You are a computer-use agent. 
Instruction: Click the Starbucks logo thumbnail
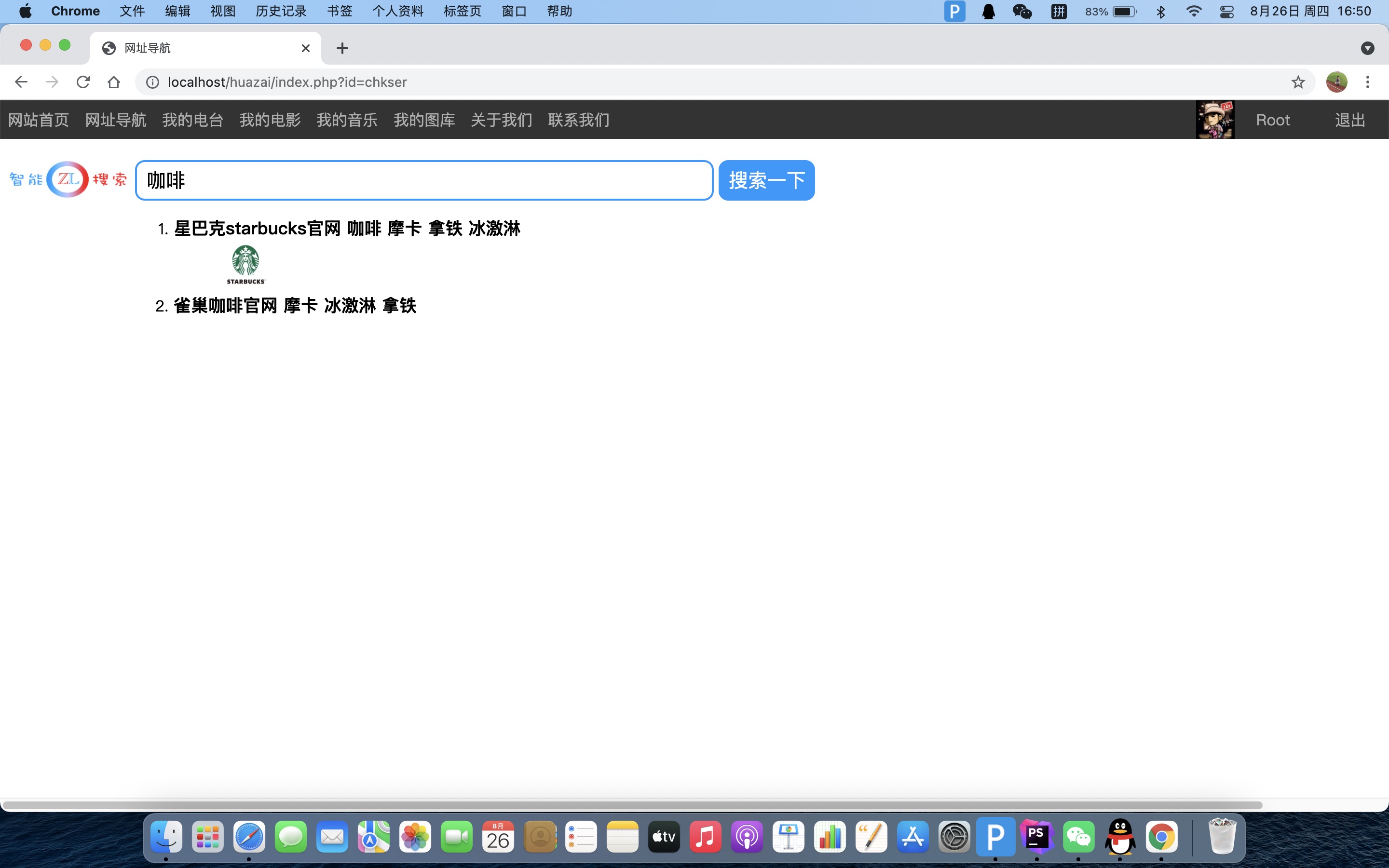(245, 263)
